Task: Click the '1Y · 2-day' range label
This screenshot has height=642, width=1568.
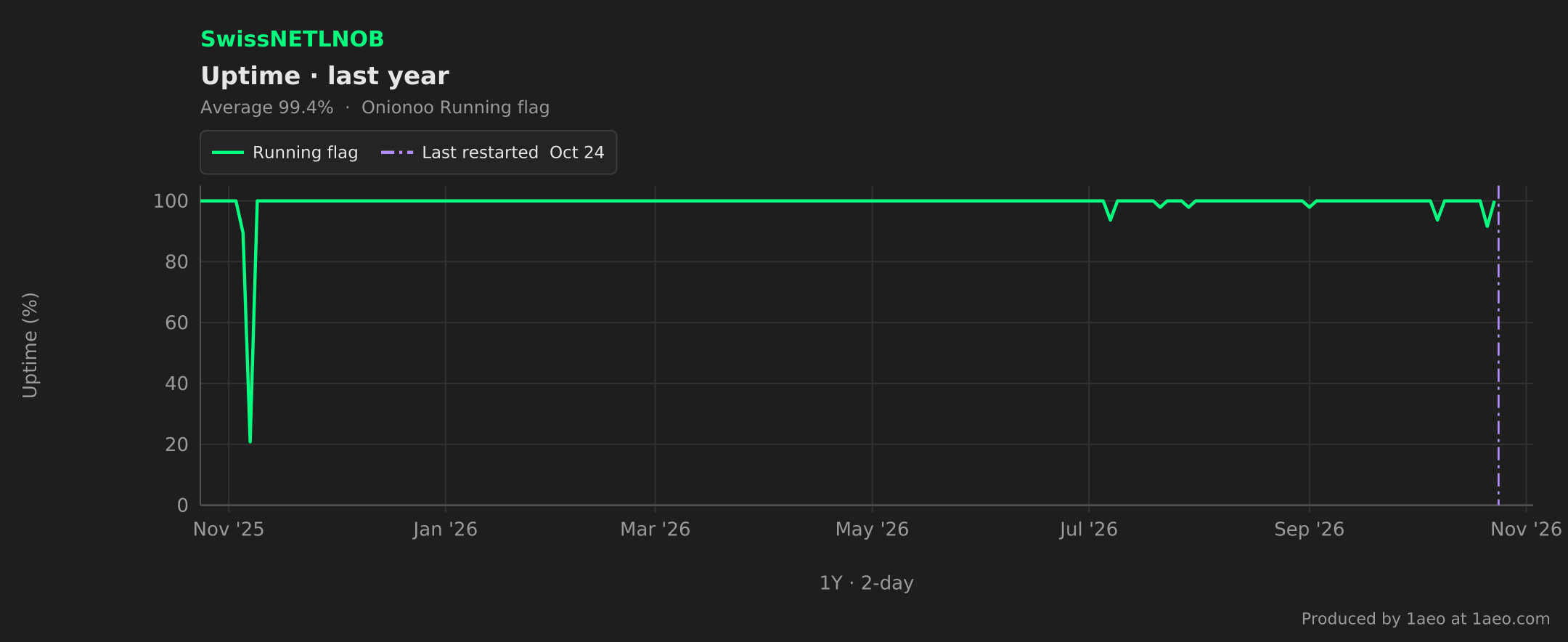Action: pyautogui.click(x=866, y=583)
